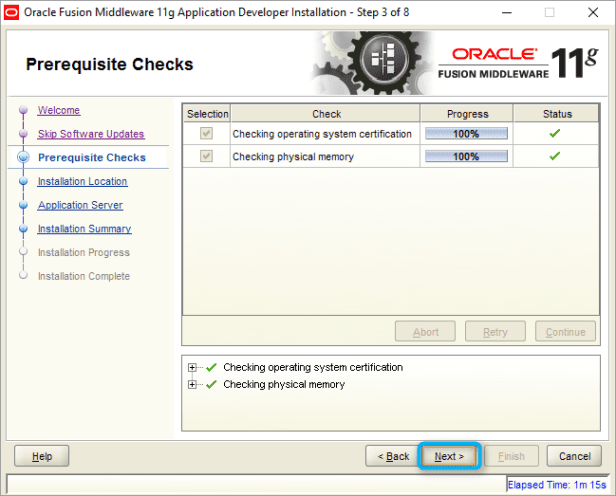Click the green status checkmark for operating system certification
This screenshot has height=496, width=616.
[555, 134]
